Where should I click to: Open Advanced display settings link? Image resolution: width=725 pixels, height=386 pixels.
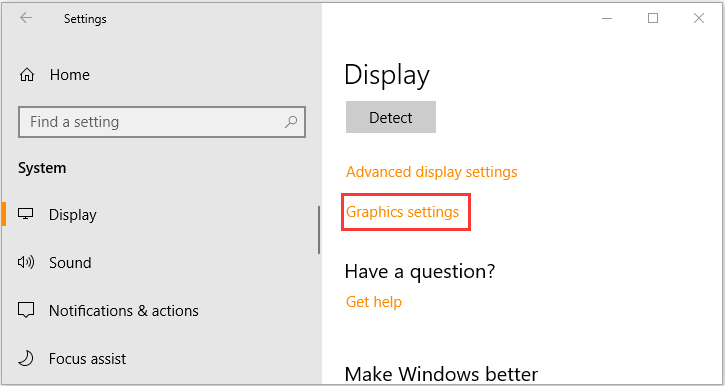pyautogui.click(x=431, y=172)
